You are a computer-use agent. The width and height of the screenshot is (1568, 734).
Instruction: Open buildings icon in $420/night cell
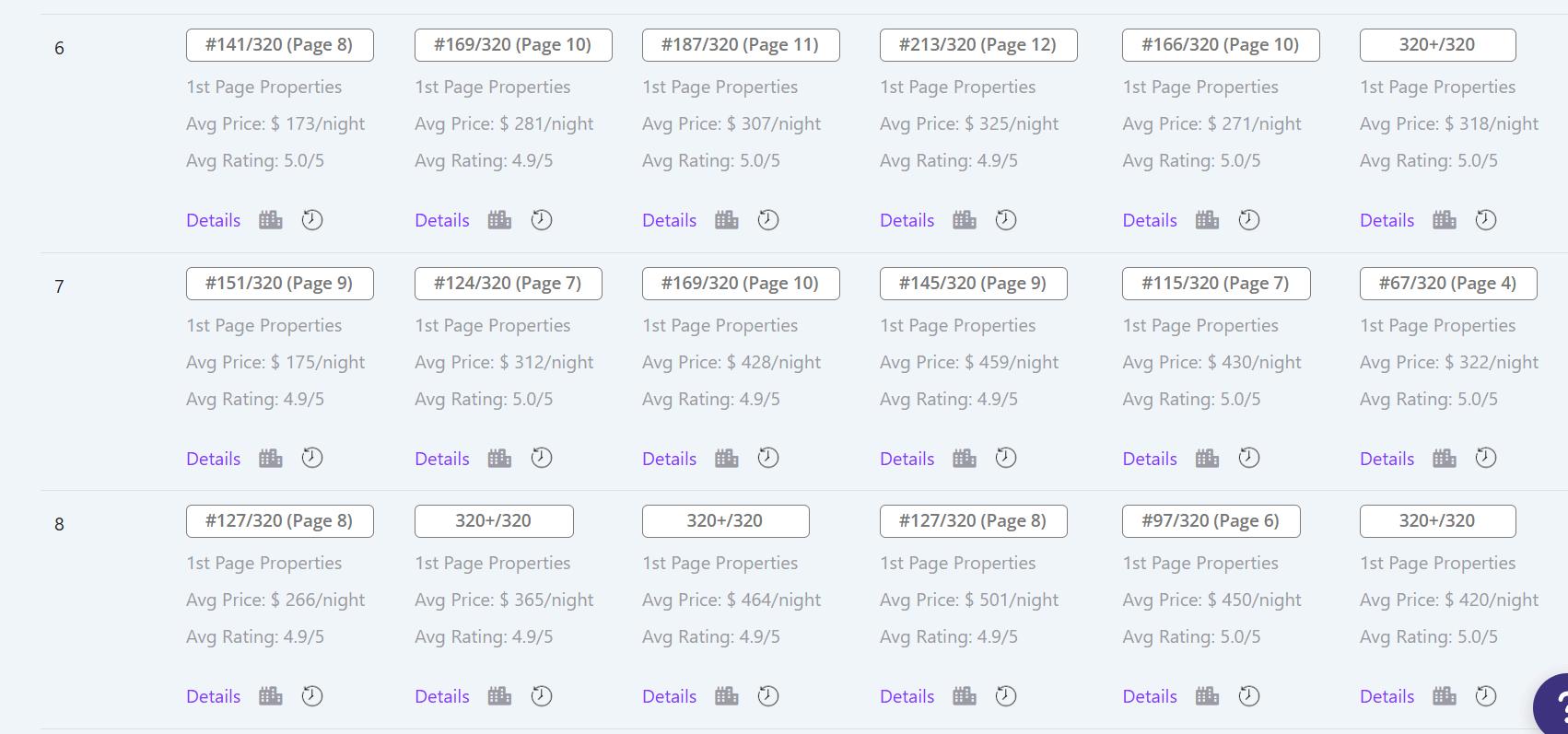tap(1445, 696)
